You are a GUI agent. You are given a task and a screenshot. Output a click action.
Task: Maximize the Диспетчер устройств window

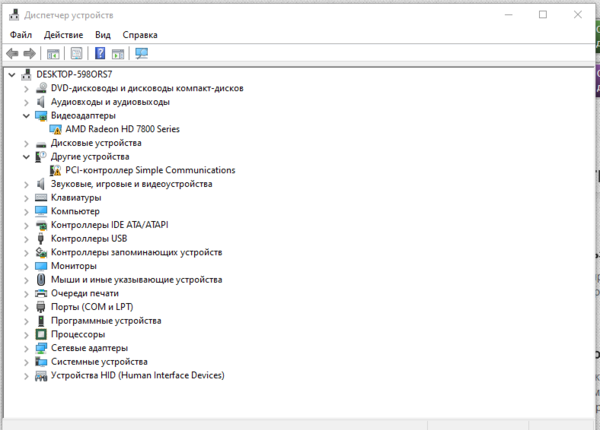543,15
